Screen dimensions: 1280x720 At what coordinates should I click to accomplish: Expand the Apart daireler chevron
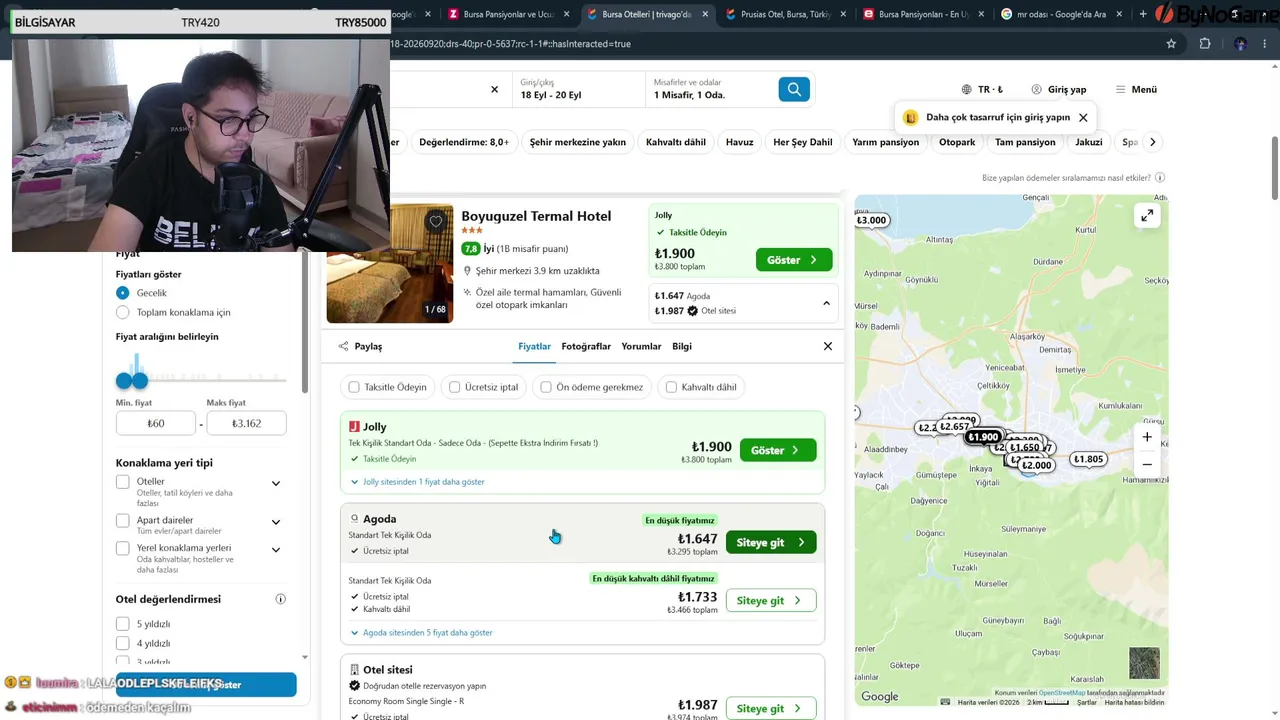coord(276,522)
